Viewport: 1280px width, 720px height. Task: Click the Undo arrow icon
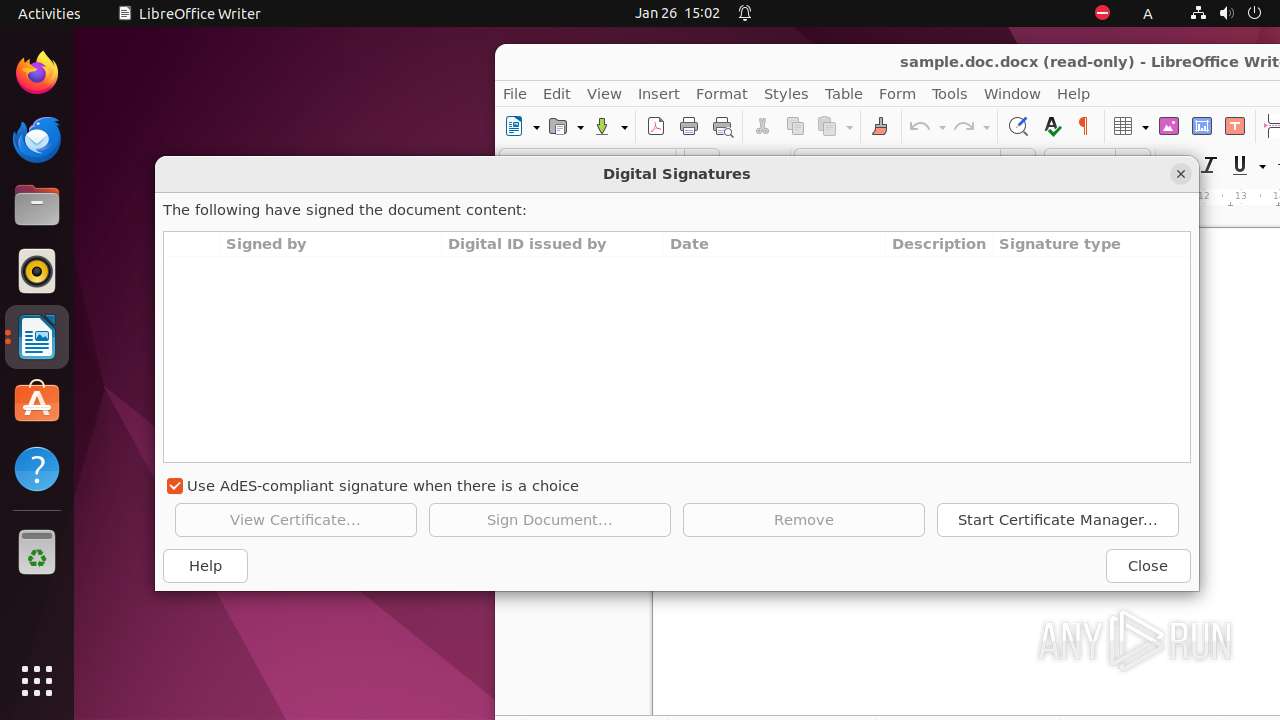919,126
